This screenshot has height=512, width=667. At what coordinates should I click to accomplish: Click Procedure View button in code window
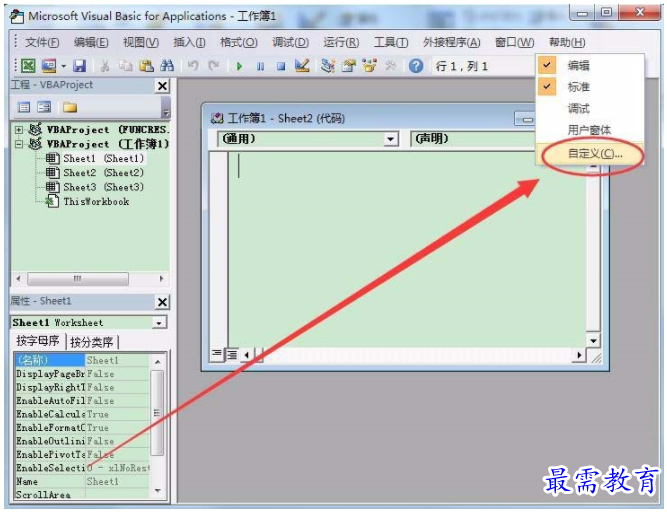pyautogui.click(x=217, y=354)
